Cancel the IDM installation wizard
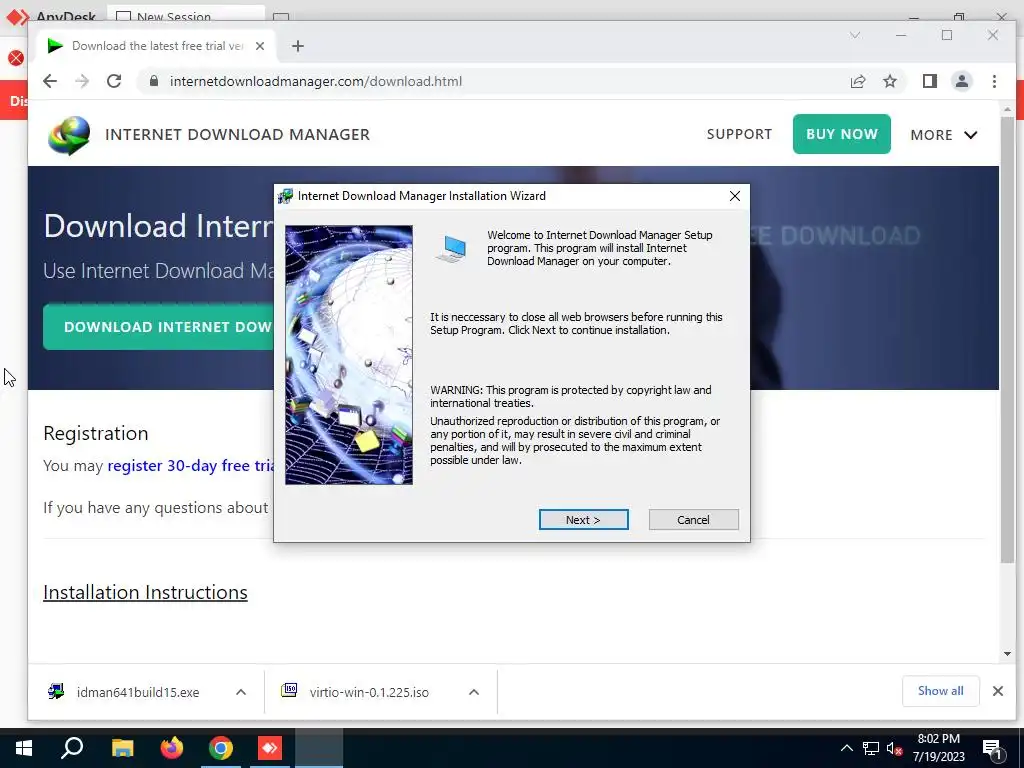Image resolution: width=1024 pixels, height=768 pixels. pos(693,520)
